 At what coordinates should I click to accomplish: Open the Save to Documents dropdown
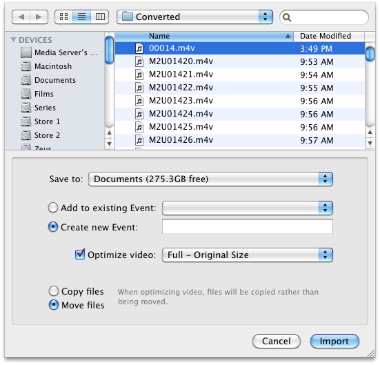pos(211,179)
